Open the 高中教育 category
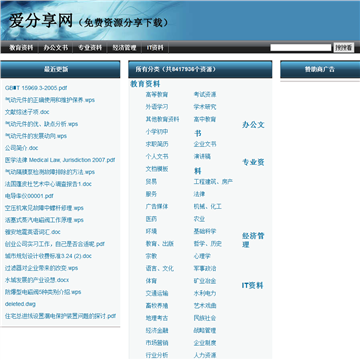Viewport: 360px width, 360px height. click(x=205, y=119)
